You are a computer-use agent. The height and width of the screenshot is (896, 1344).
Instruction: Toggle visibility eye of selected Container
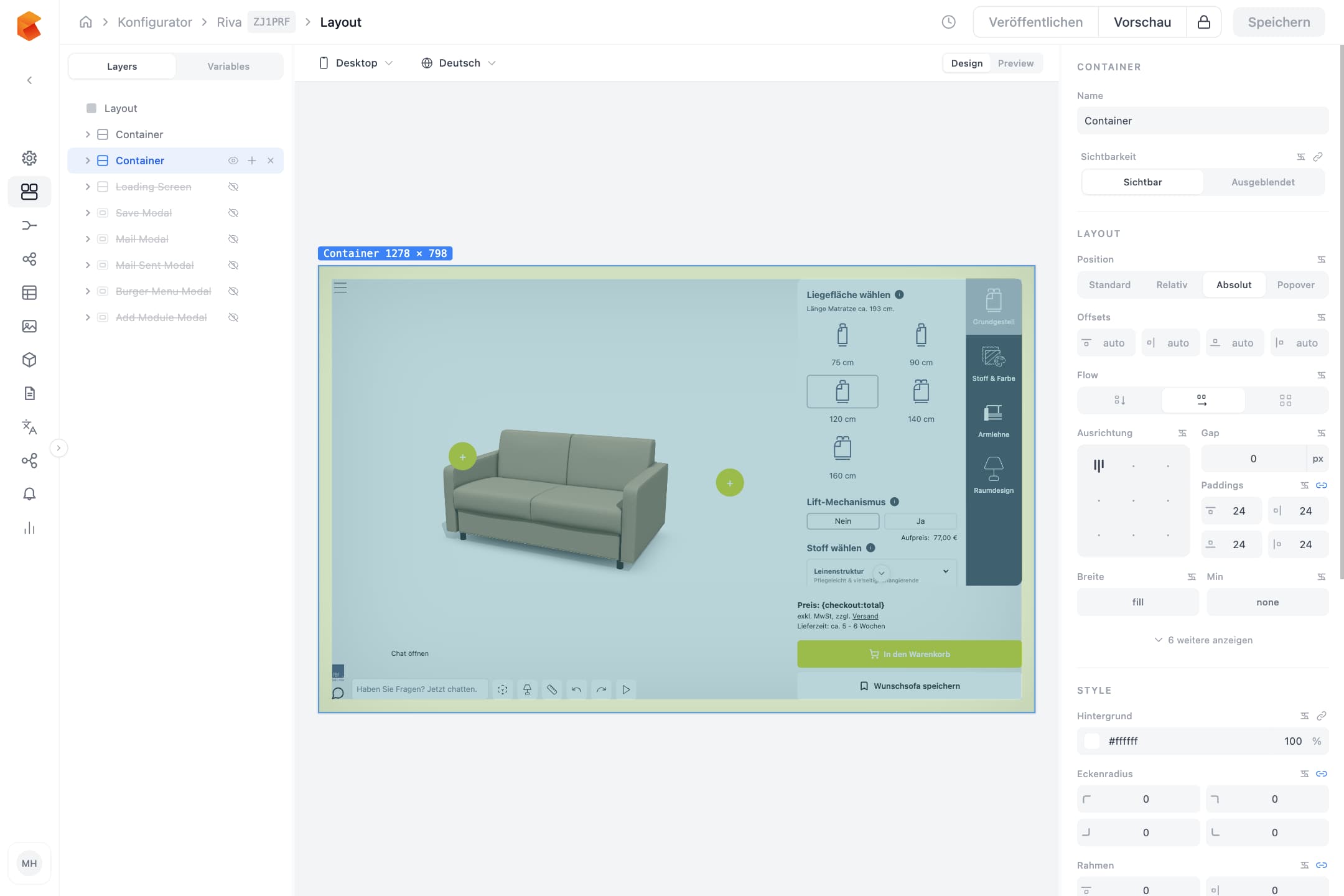point(233,161)
